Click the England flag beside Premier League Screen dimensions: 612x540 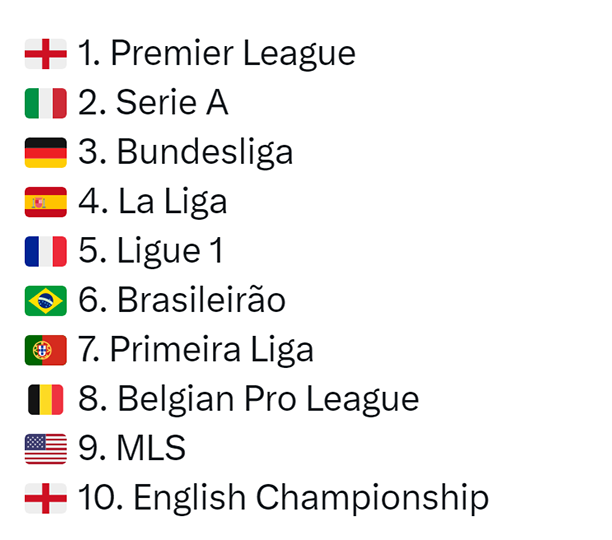pos(45,54)
